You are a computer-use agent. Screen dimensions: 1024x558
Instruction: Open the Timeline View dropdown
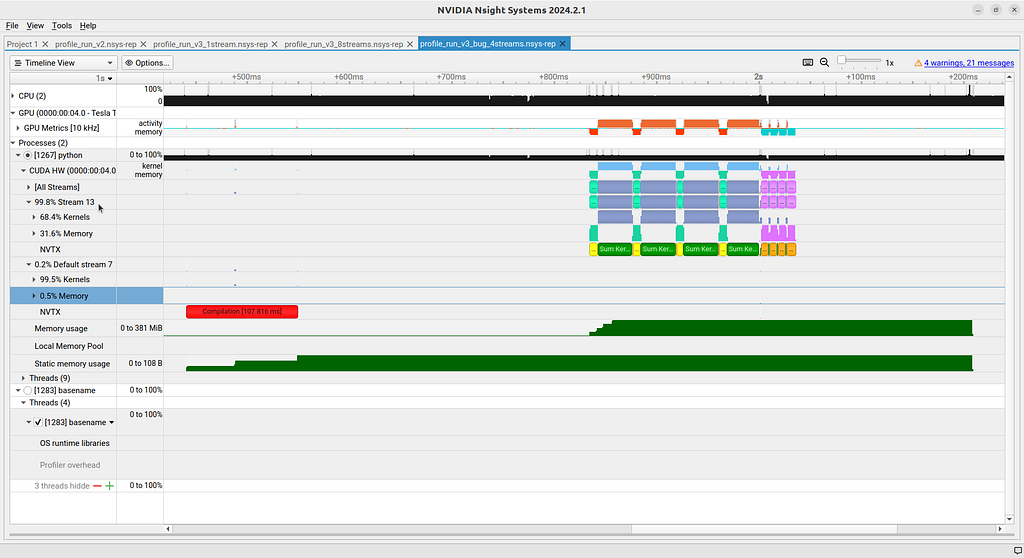click(x=63, y=63)
